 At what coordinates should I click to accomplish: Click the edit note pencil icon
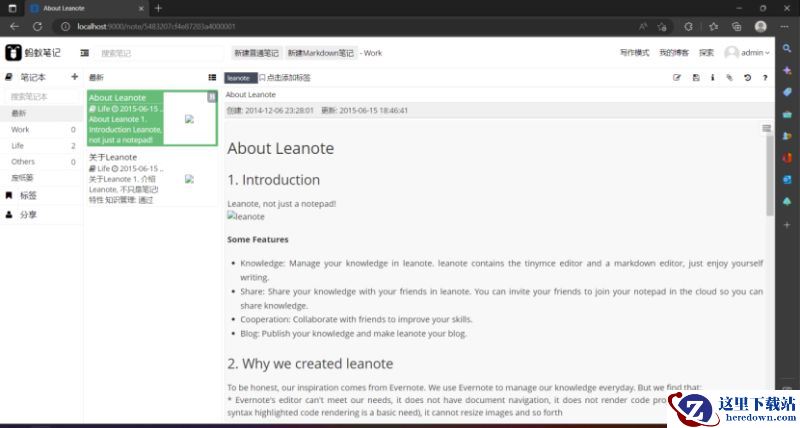[x=677, y=78]
